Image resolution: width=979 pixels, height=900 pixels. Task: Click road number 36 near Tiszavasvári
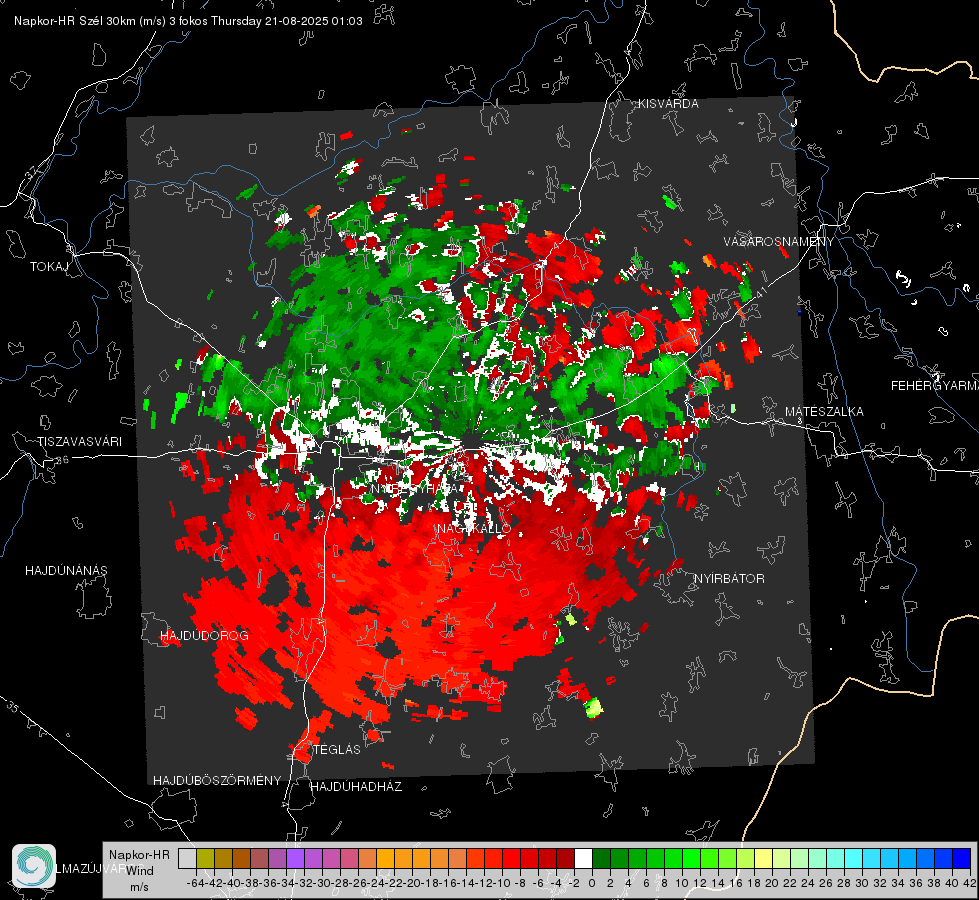[62, 460]
